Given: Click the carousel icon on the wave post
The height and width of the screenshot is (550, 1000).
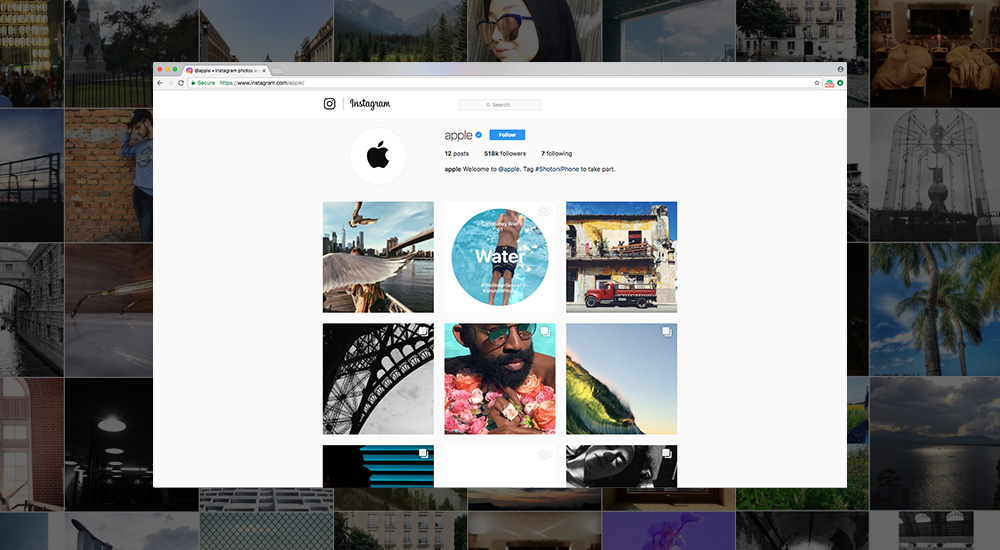Looking at the screenshot, I should [666, 331].
